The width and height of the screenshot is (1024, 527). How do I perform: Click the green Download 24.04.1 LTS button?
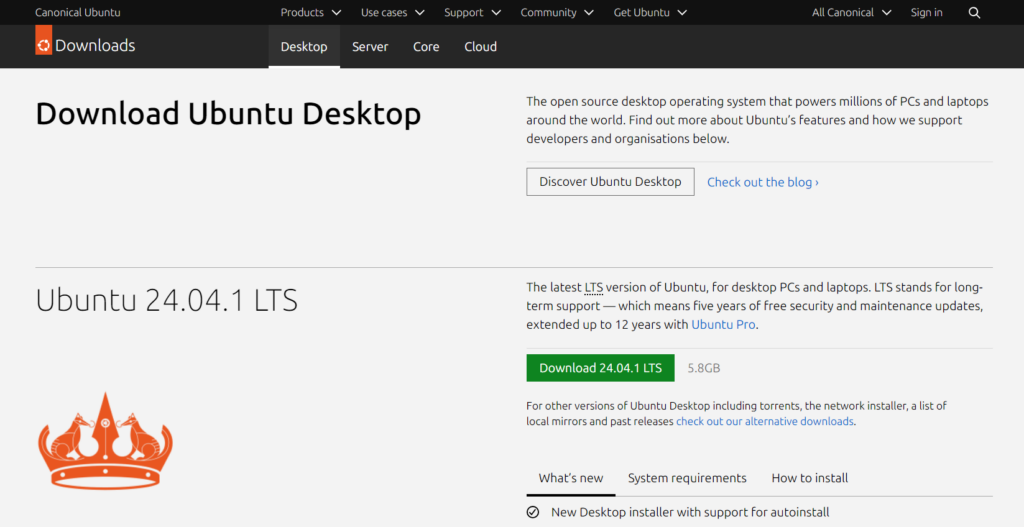click(600, 368)
